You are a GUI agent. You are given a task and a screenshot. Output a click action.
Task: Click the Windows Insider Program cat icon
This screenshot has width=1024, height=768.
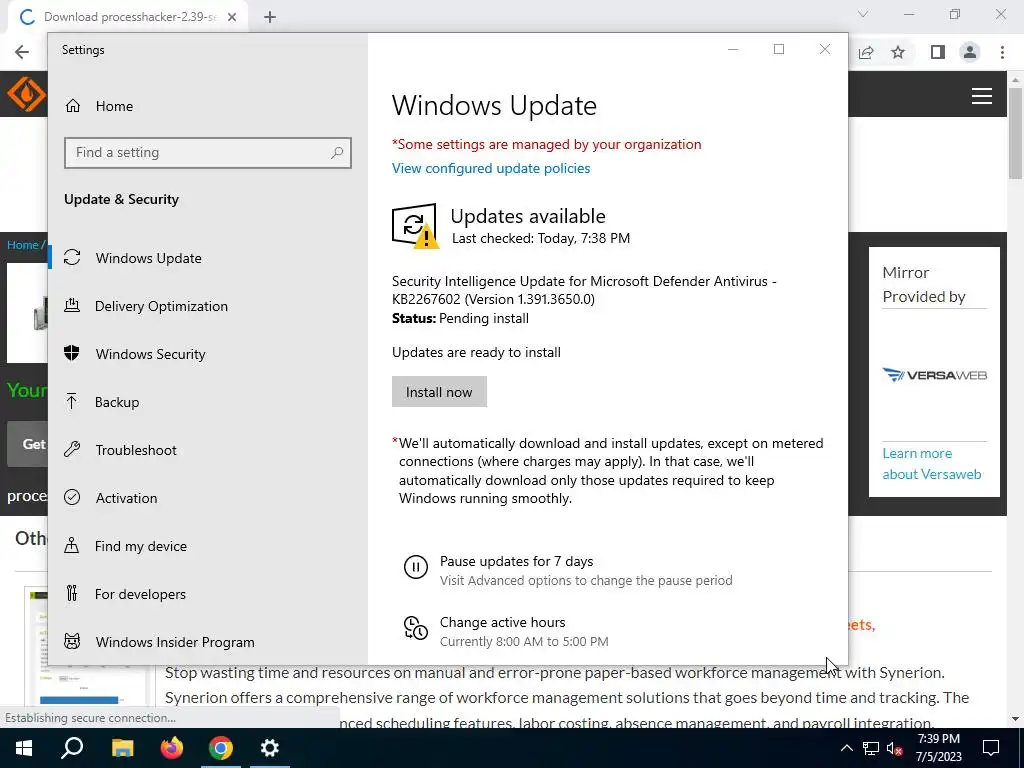click(x=72, y=641)
